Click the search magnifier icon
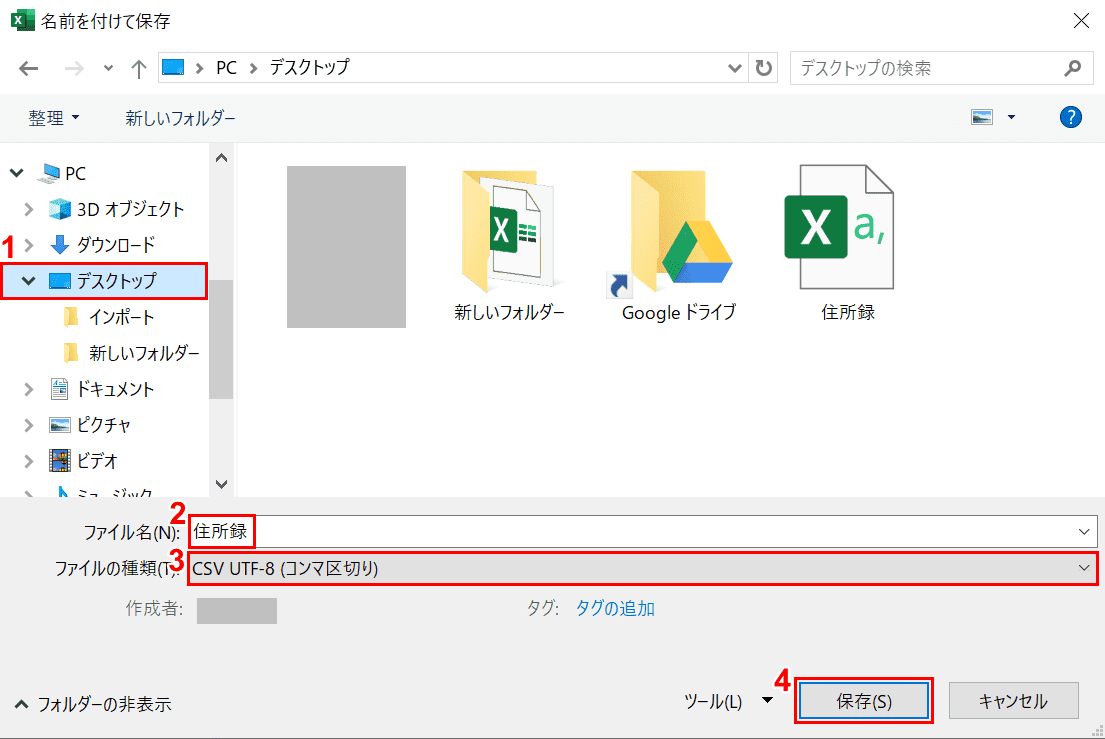Viewport: 1105px width, 739px height. [x=1073, y=68]
